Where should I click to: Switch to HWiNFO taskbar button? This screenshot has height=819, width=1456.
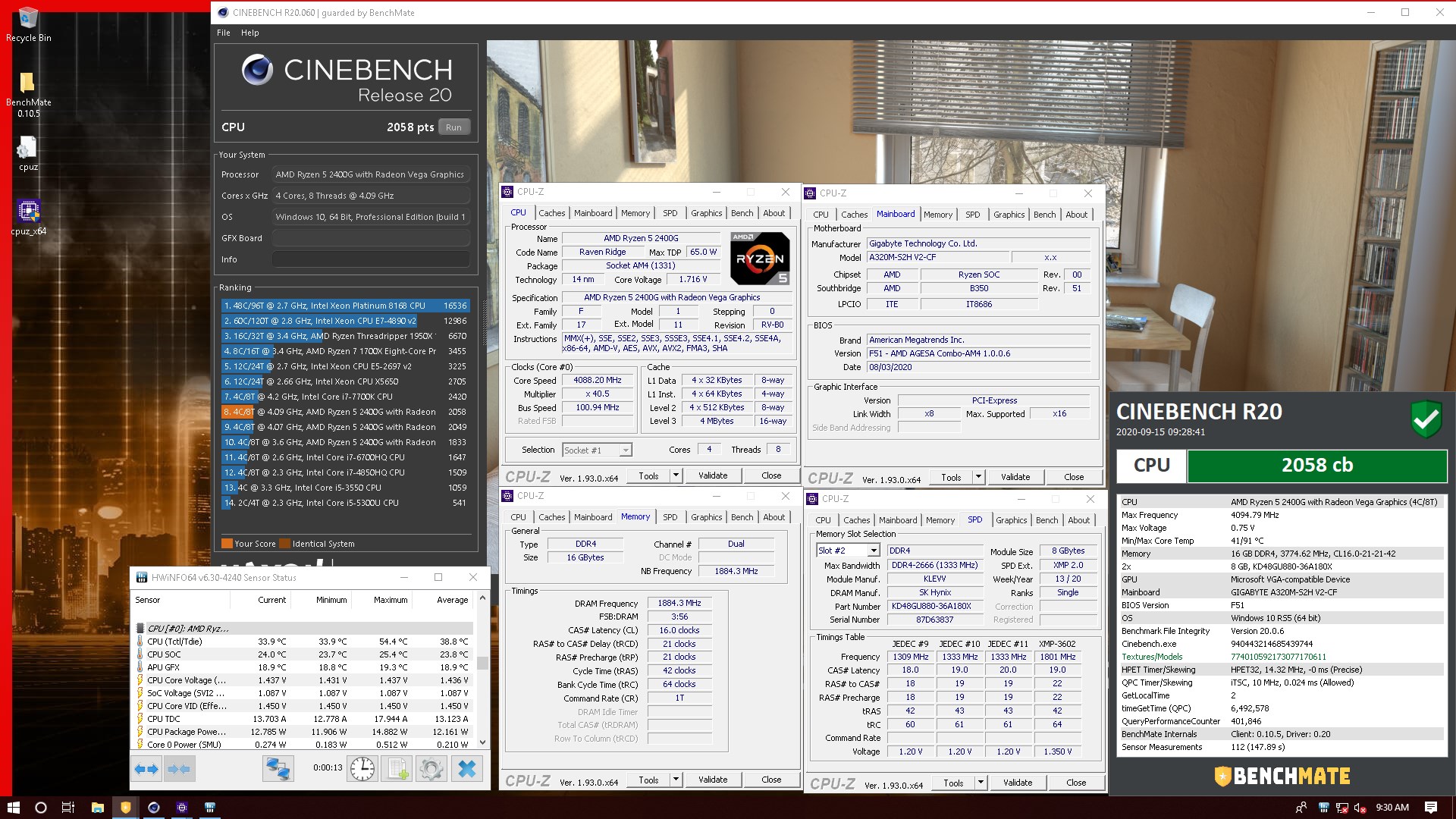click(210, 808)
